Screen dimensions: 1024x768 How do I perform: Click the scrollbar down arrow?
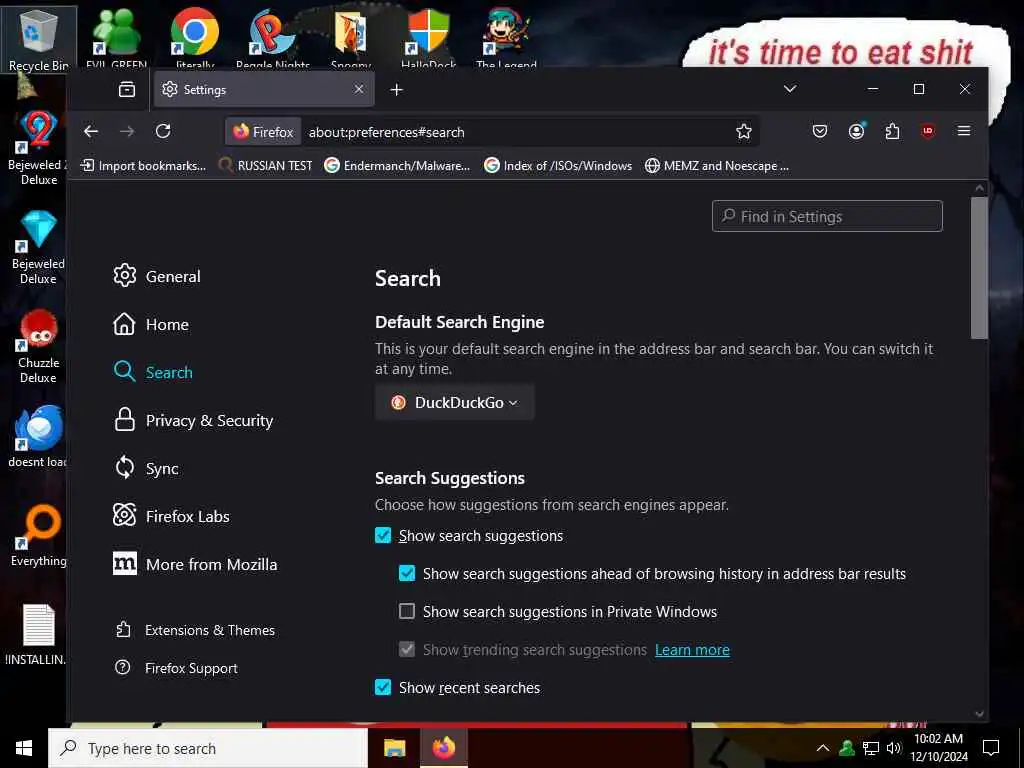(x=979, y=713)
